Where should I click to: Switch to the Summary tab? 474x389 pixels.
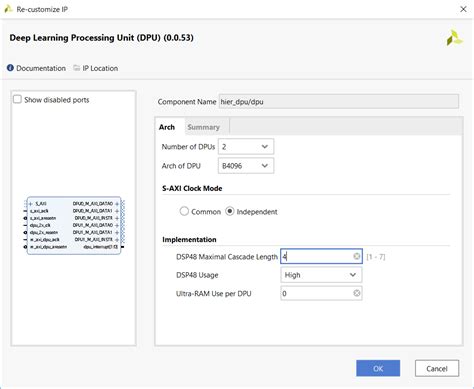(x=204, y=127)
